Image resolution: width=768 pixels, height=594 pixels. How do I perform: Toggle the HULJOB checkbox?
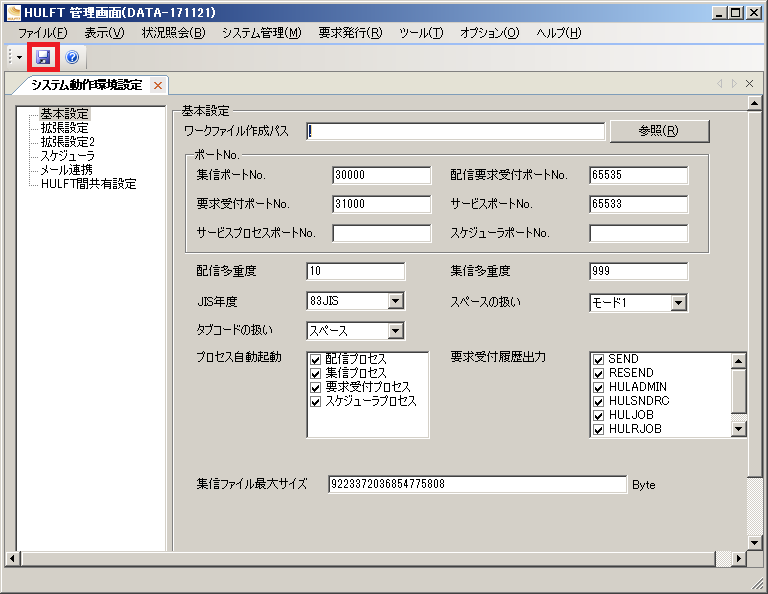click(598, 416)
